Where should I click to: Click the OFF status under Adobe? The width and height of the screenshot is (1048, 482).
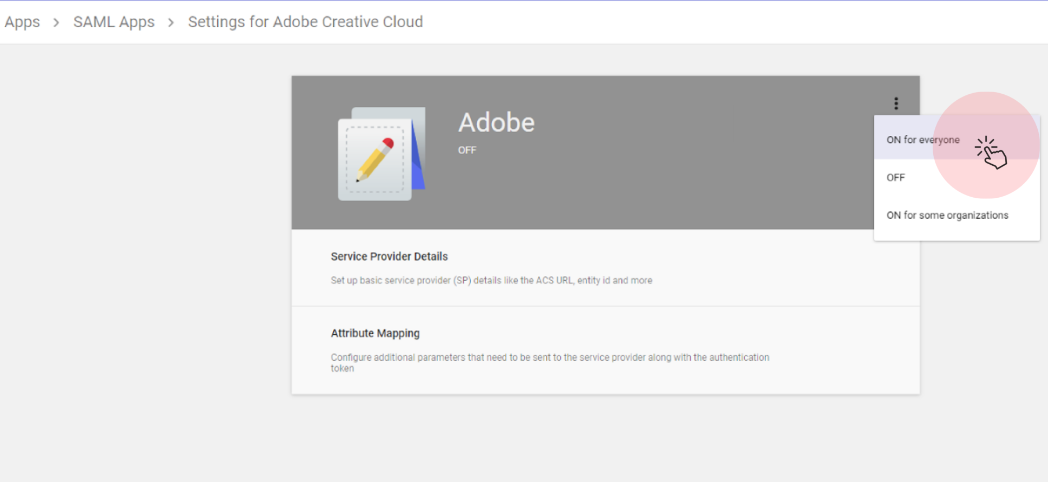click(x=467, y=150)
